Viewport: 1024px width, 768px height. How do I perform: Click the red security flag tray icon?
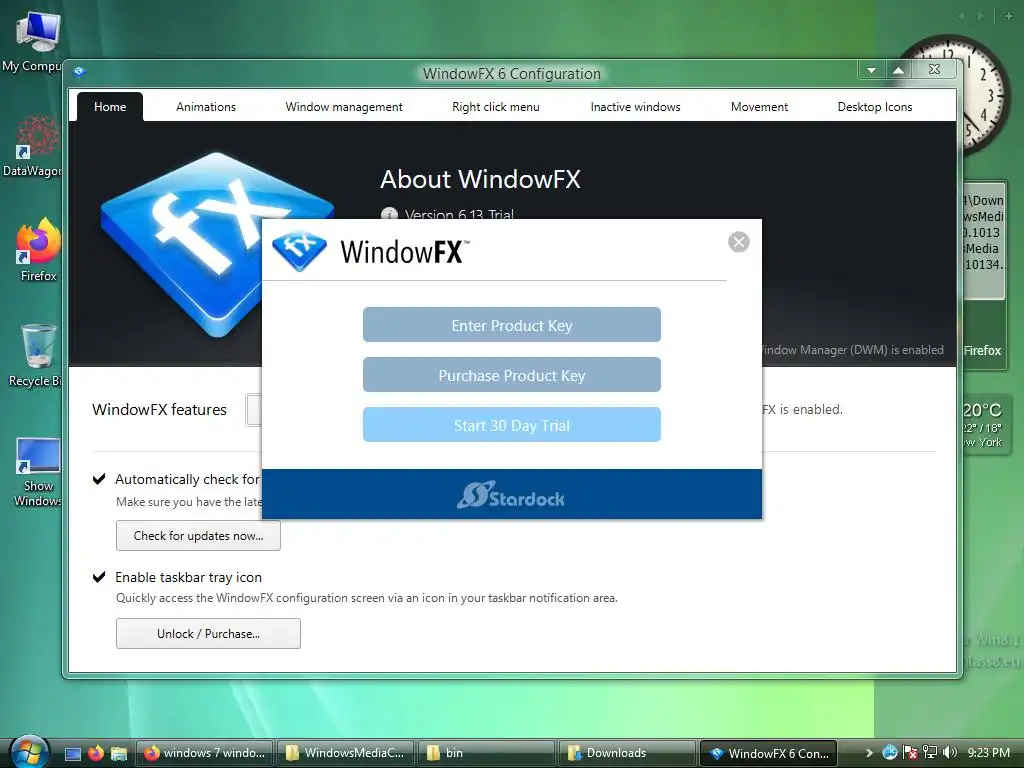pyautogui.click(x=910, y=753)
